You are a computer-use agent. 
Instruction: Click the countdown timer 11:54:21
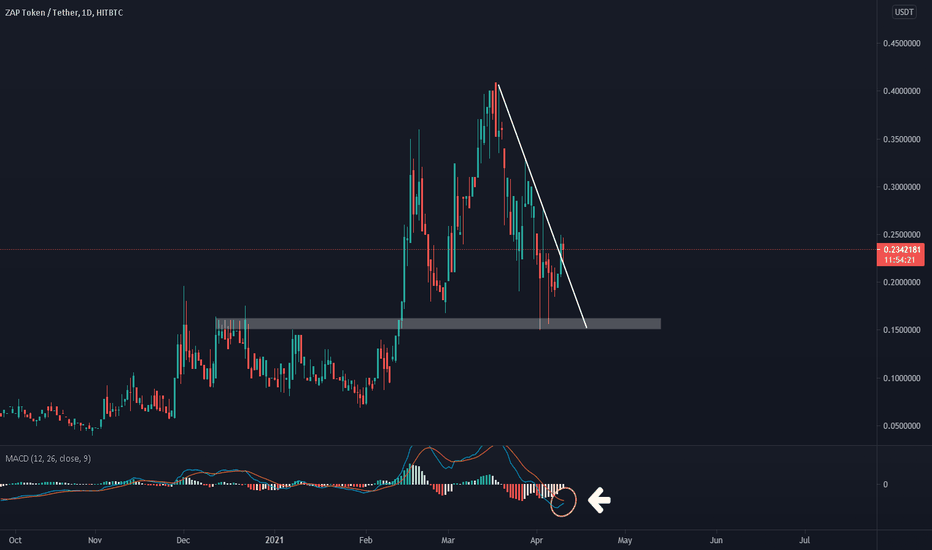[899, 260]
